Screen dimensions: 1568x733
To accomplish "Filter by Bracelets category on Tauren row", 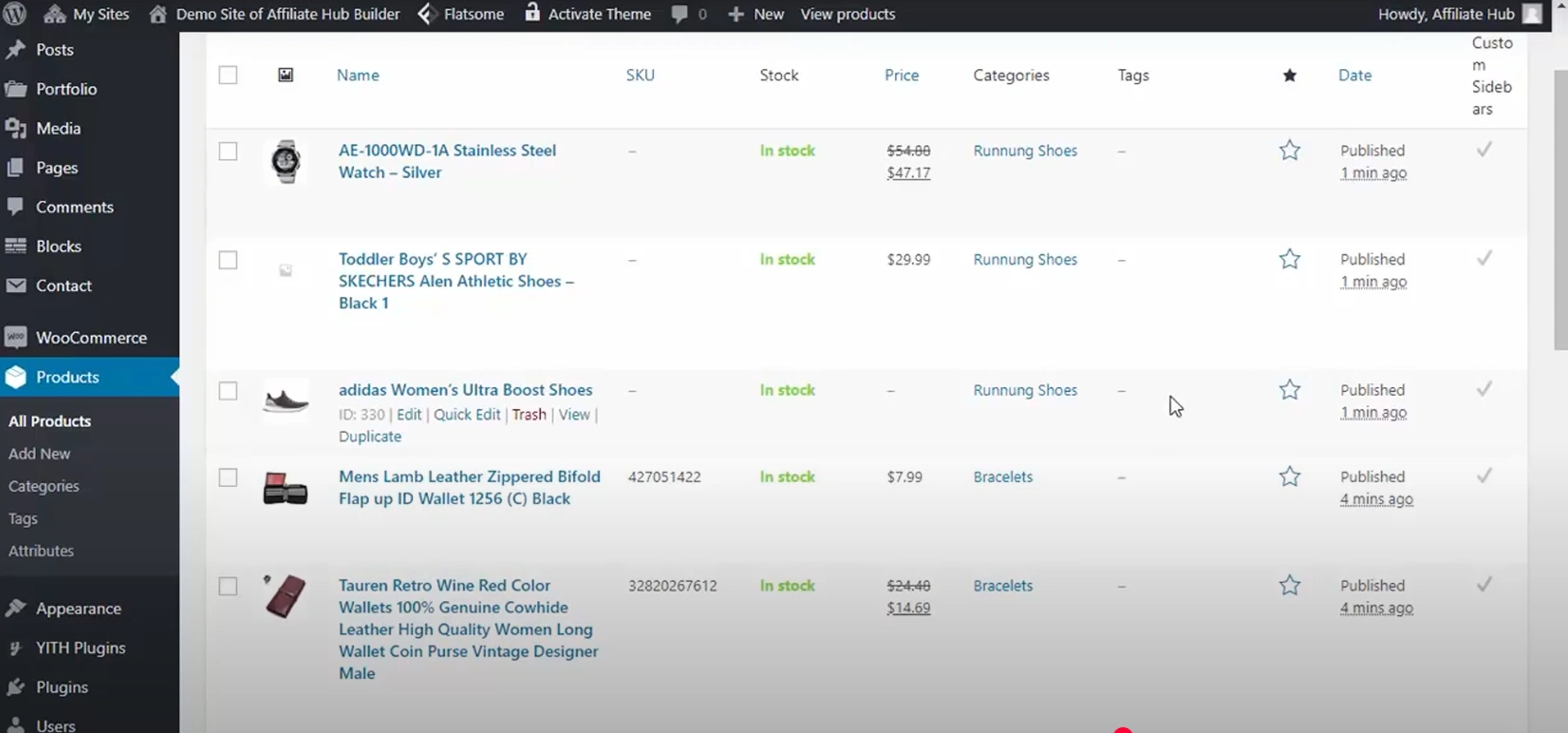I will tap(1003, 586).
